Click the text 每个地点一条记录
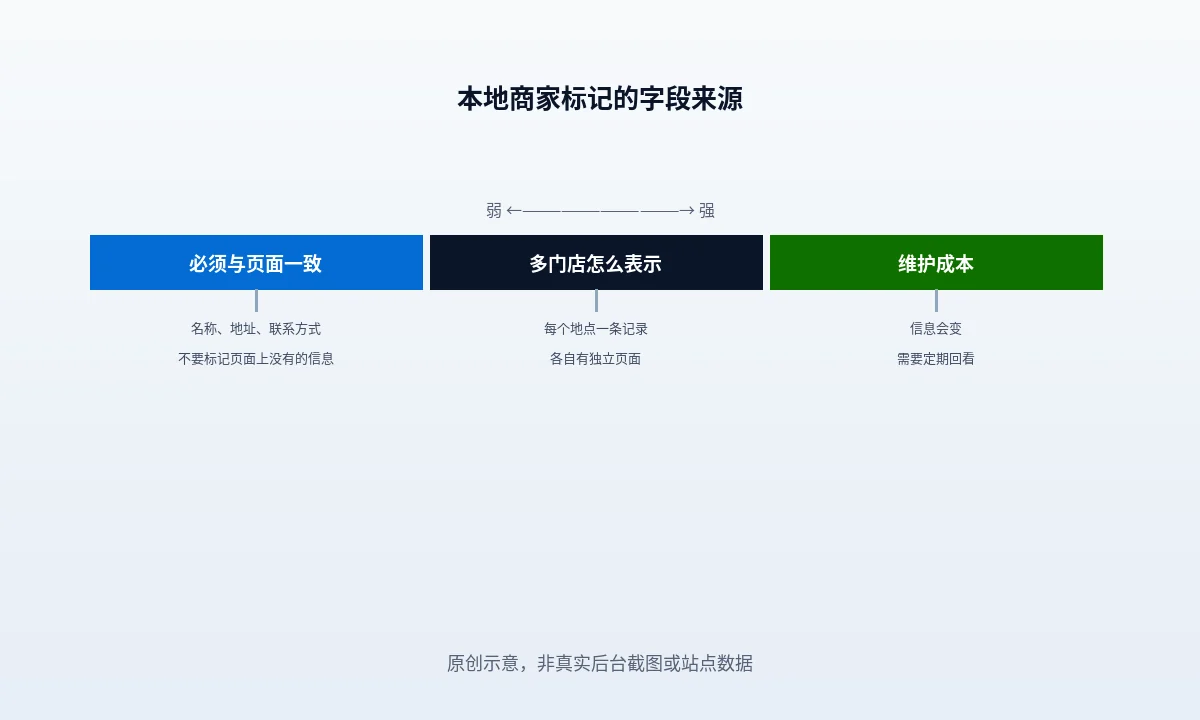The image size is (1200, 720). tap(596, 329)
